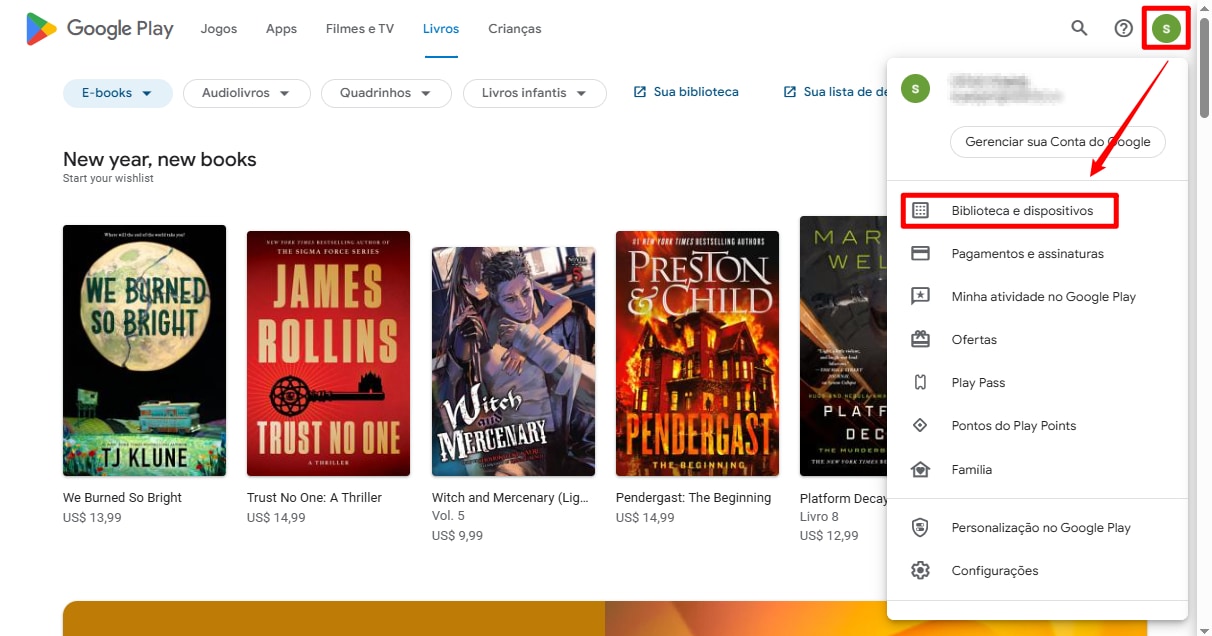Screen dimensions: 1212x636
Task: Open the We Burned So Bright book cover
Action: click(144, 350)
